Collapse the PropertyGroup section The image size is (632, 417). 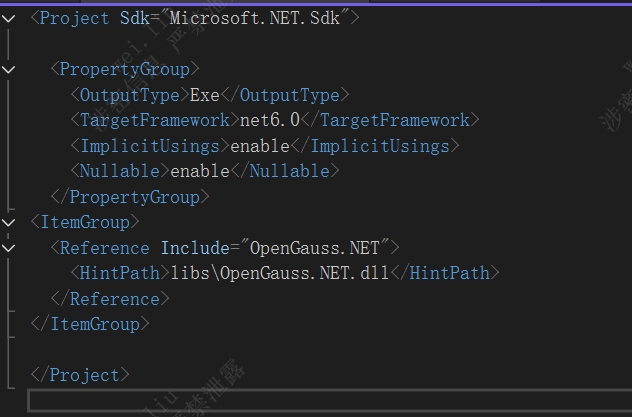(8, 70)
